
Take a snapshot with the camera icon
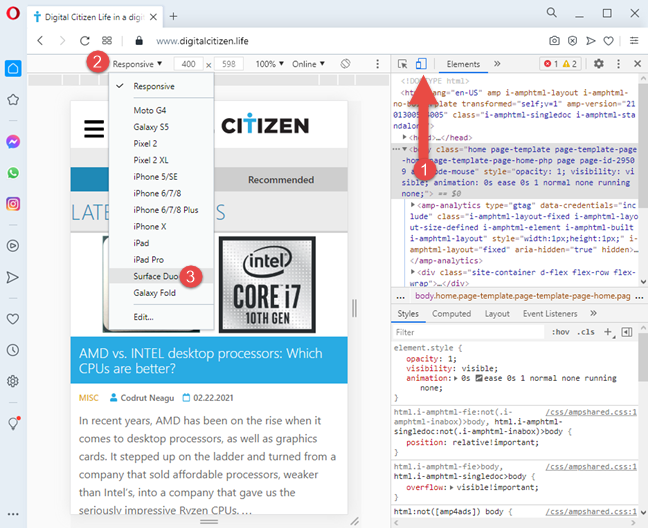[554, 41]
